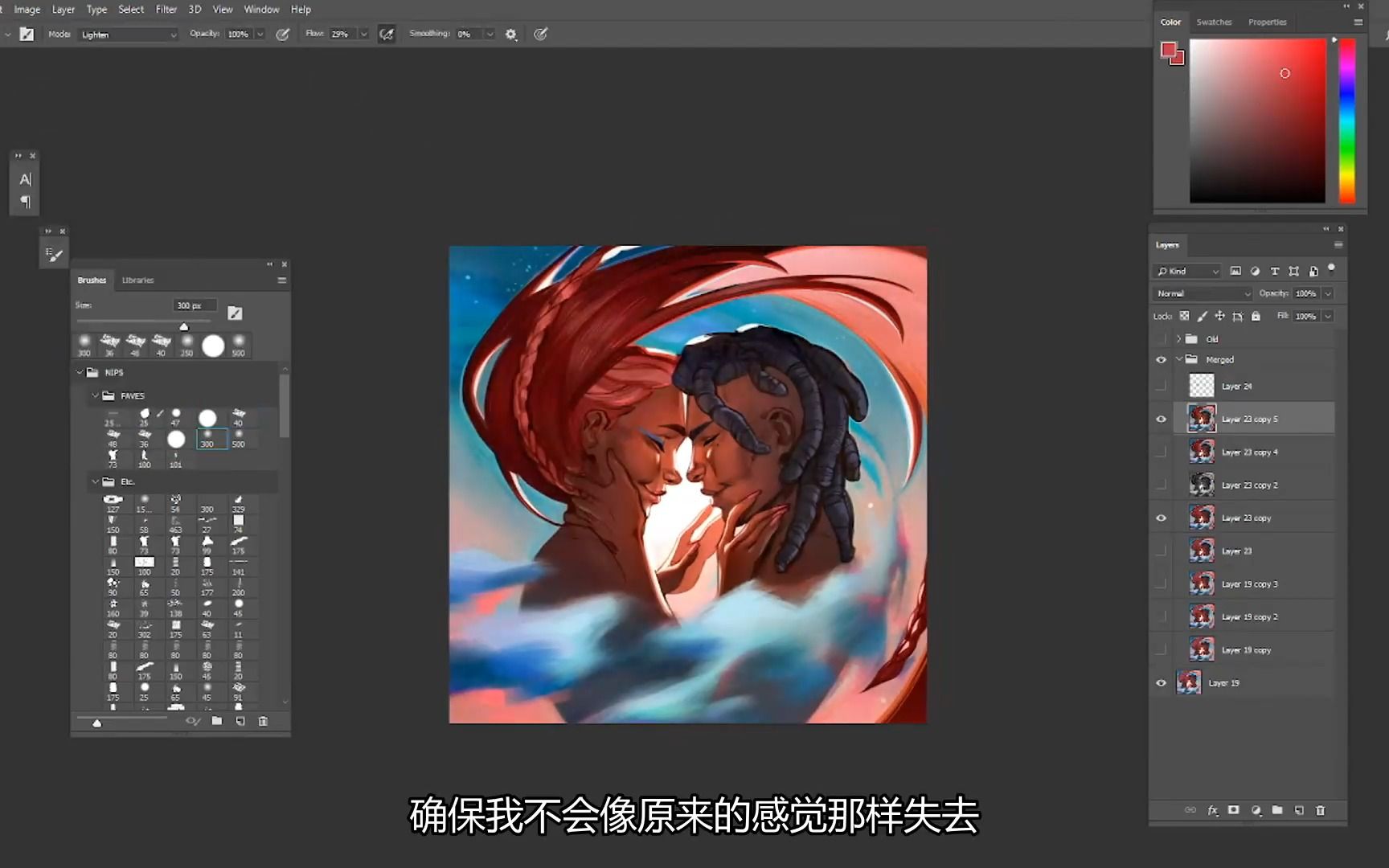Open brush Opacity slider dropdown arrow
1389x868 pixels.
(260, 34)
